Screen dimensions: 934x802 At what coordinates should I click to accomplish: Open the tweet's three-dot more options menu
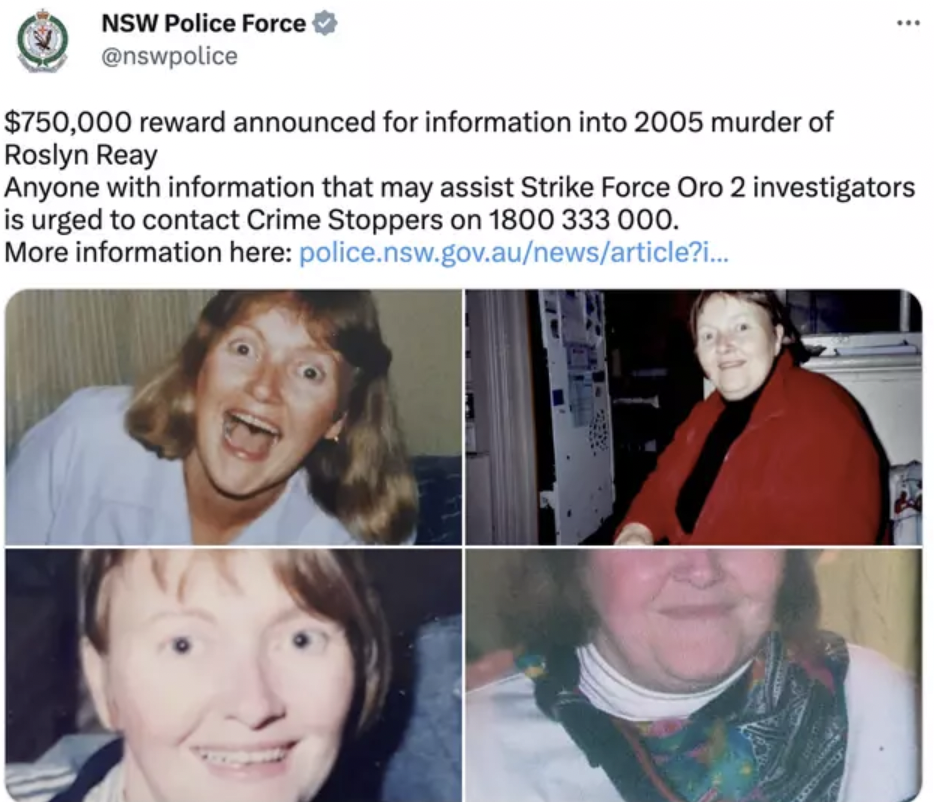pyautogui.click(x=908, y=23)
